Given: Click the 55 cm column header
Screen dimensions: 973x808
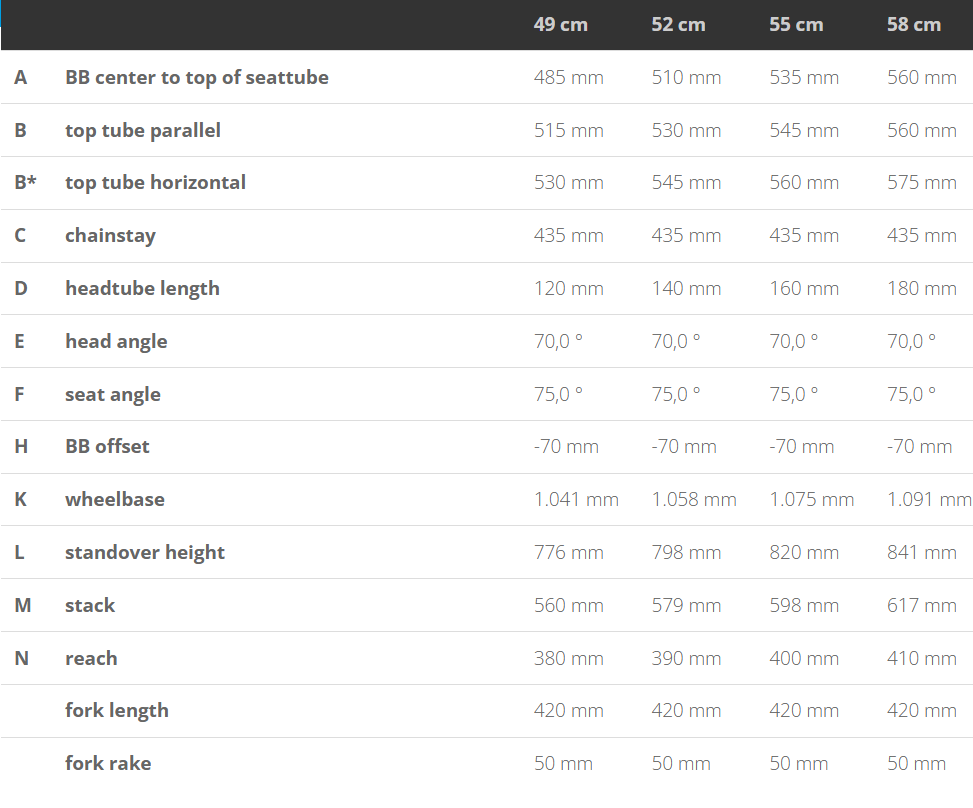Looking at the screenshot, I should pyautogui.click(x=796, y=24).
